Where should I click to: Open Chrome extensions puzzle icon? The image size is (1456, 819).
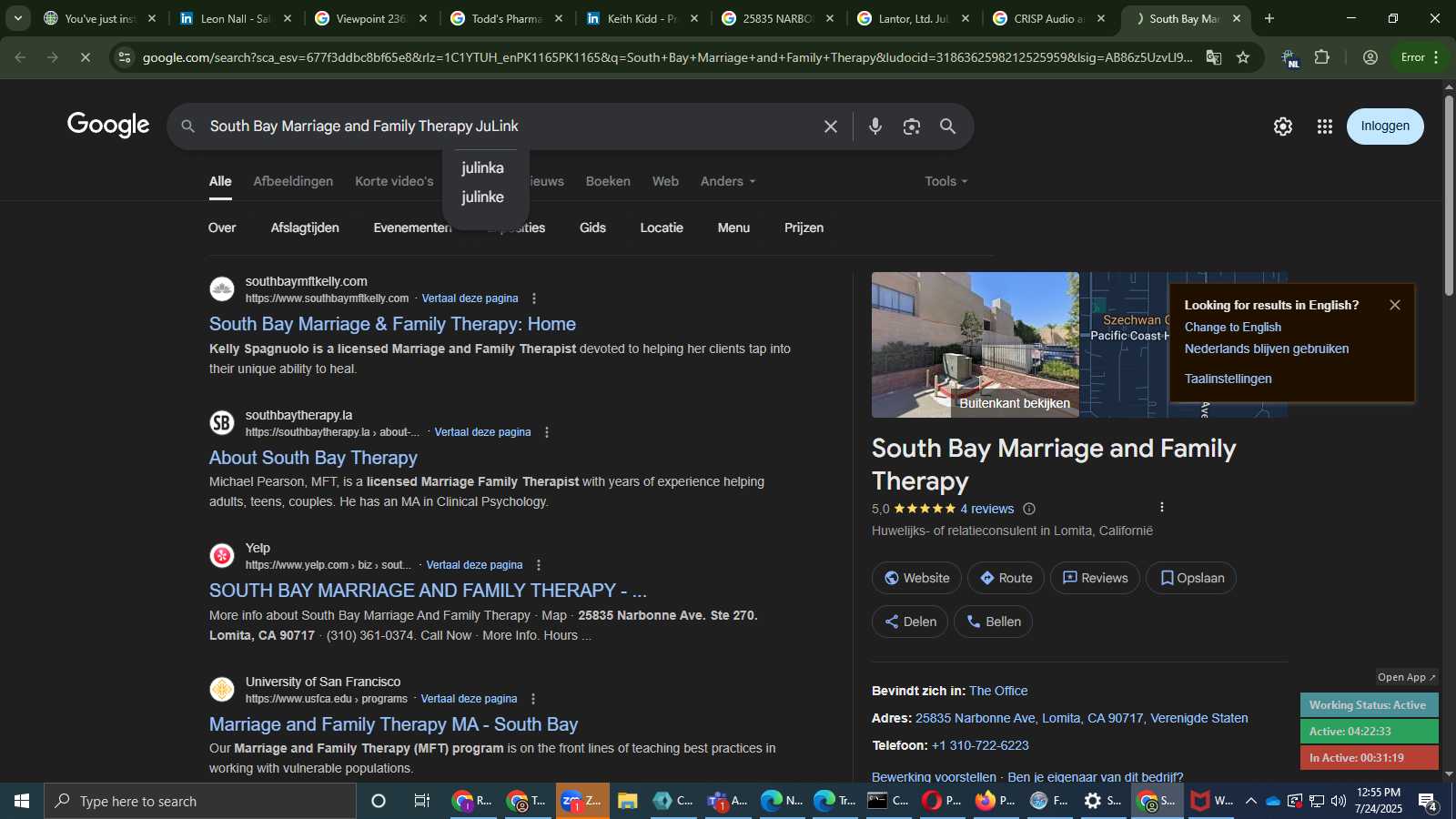(x=1322, y=57)
